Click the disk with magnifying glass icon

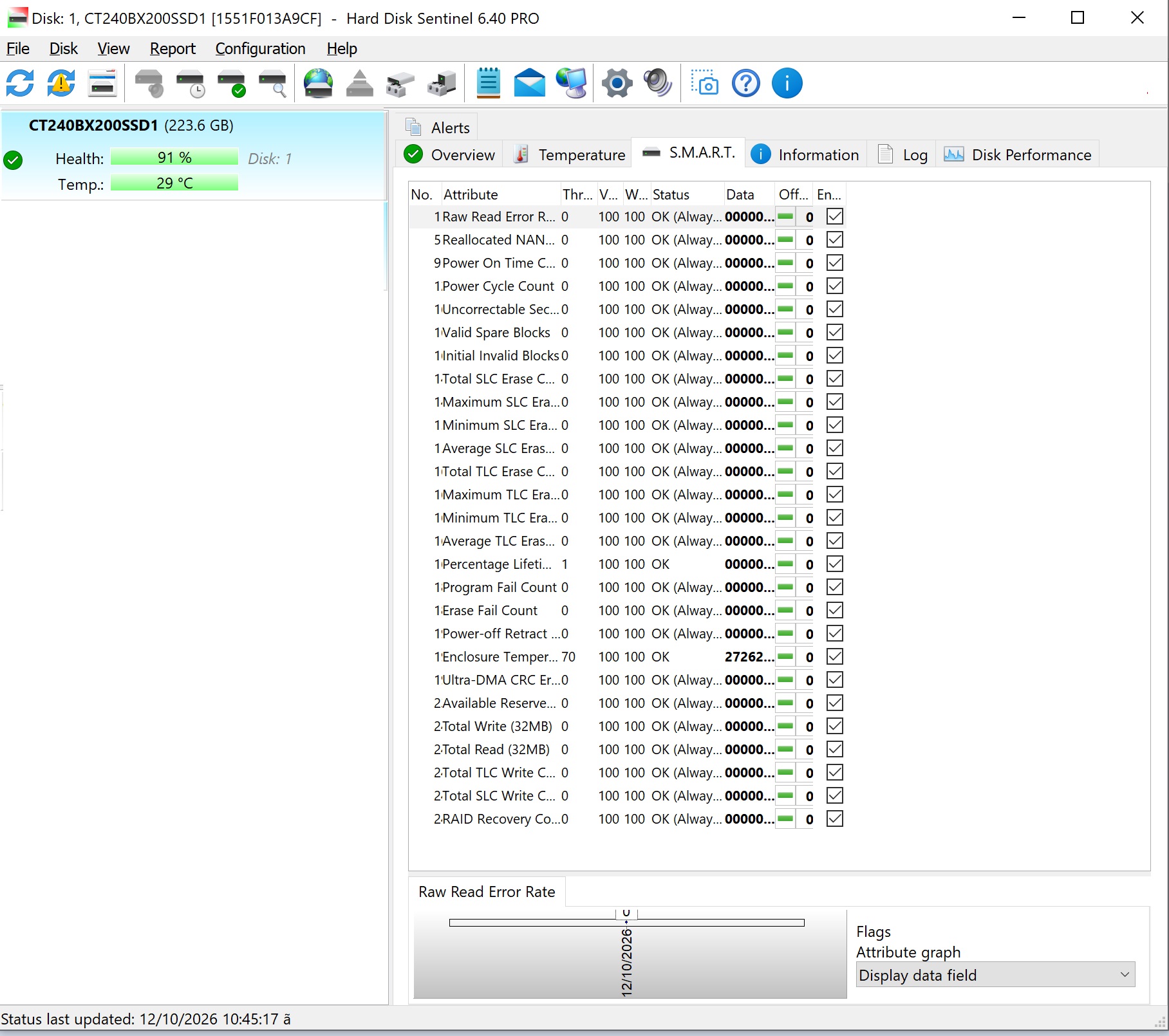pyautogui.click(x=272, y=84)
